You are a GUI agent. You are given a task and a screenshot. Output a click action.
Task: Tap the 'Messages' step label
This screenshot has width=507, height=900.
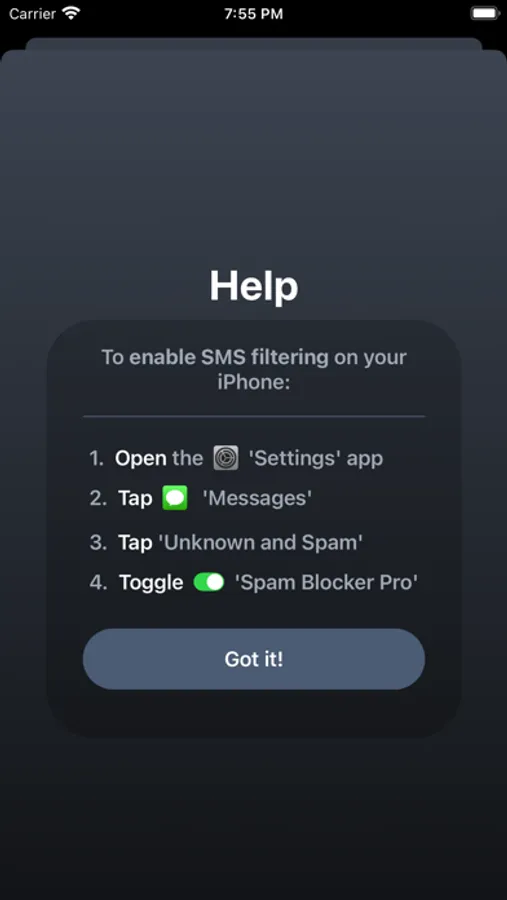(257, 498)
